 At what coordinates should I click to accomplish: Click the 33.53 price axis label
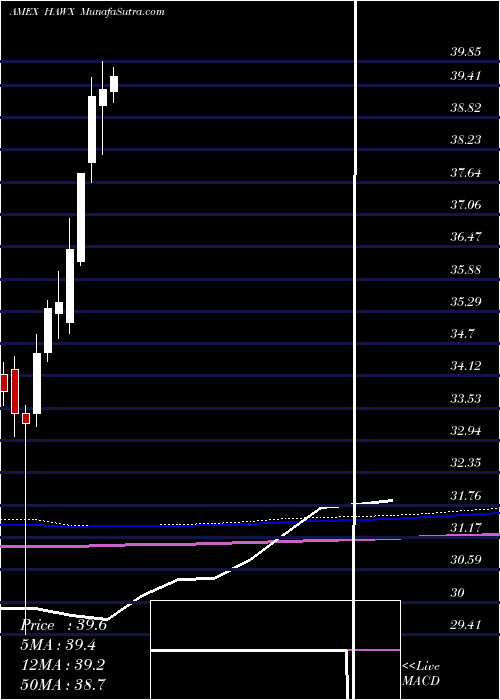[466, 398]
